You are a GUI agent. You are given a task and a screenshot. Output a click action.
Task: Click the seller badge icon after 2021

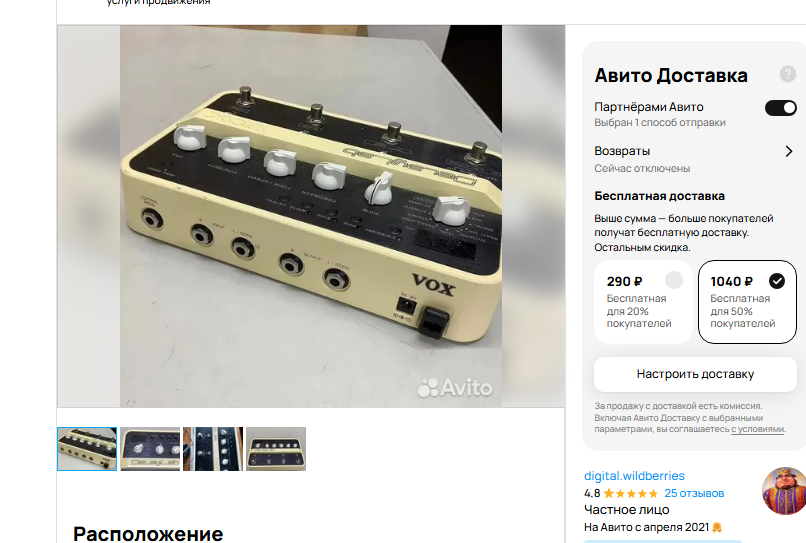point(717,528)
